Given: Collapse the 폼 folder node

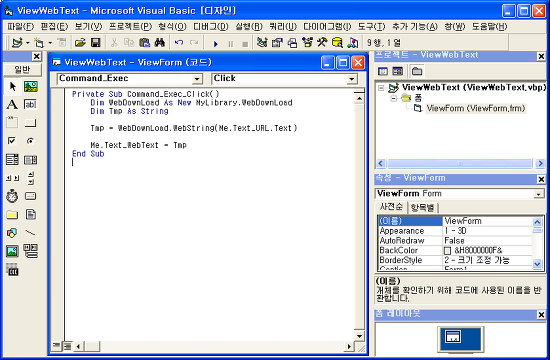Looking at the screenshot, I should (x=394, y=98).
